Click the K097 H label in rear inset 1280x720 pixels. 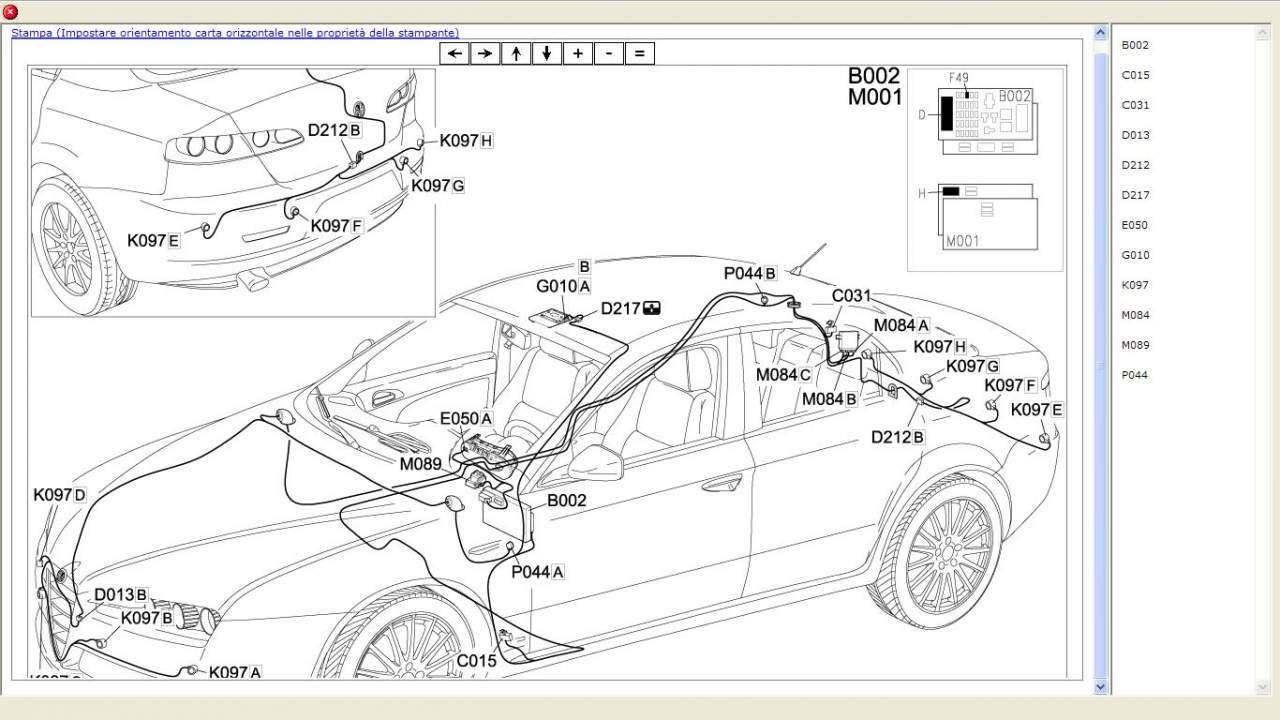tap(467, 141)
